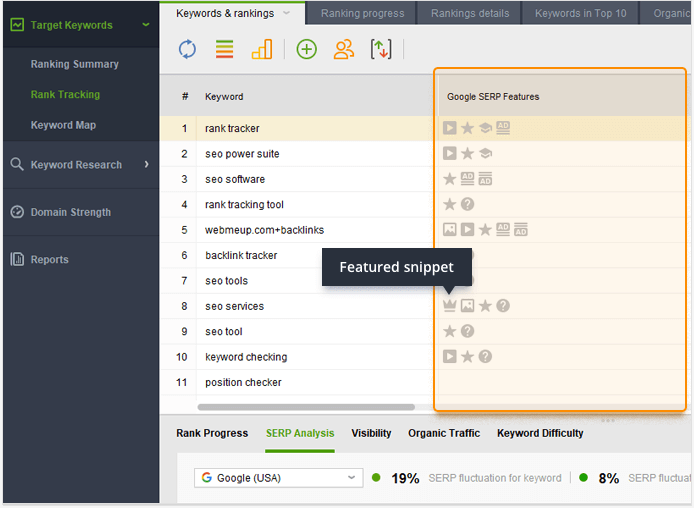
Task: Click the Keyword Research magnifier icon
Action: click(x=17, y=164)
